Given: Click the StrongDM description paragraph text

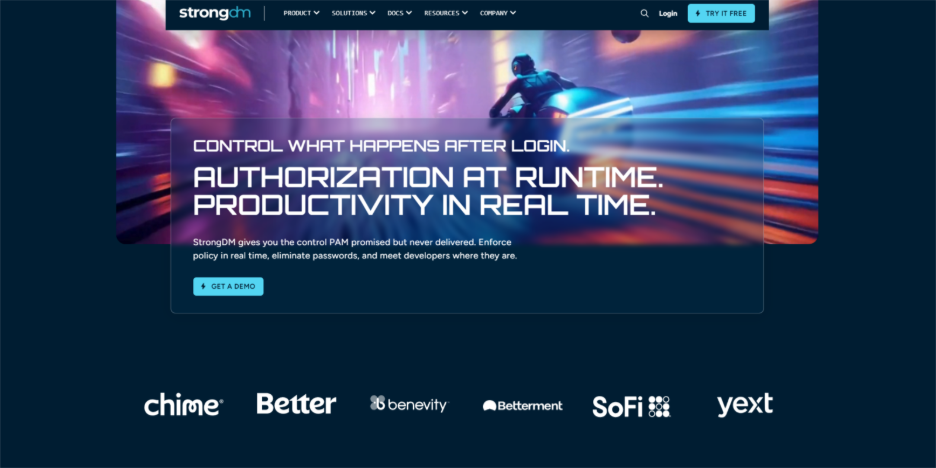Looking at the screenshot, I should 355,249.
